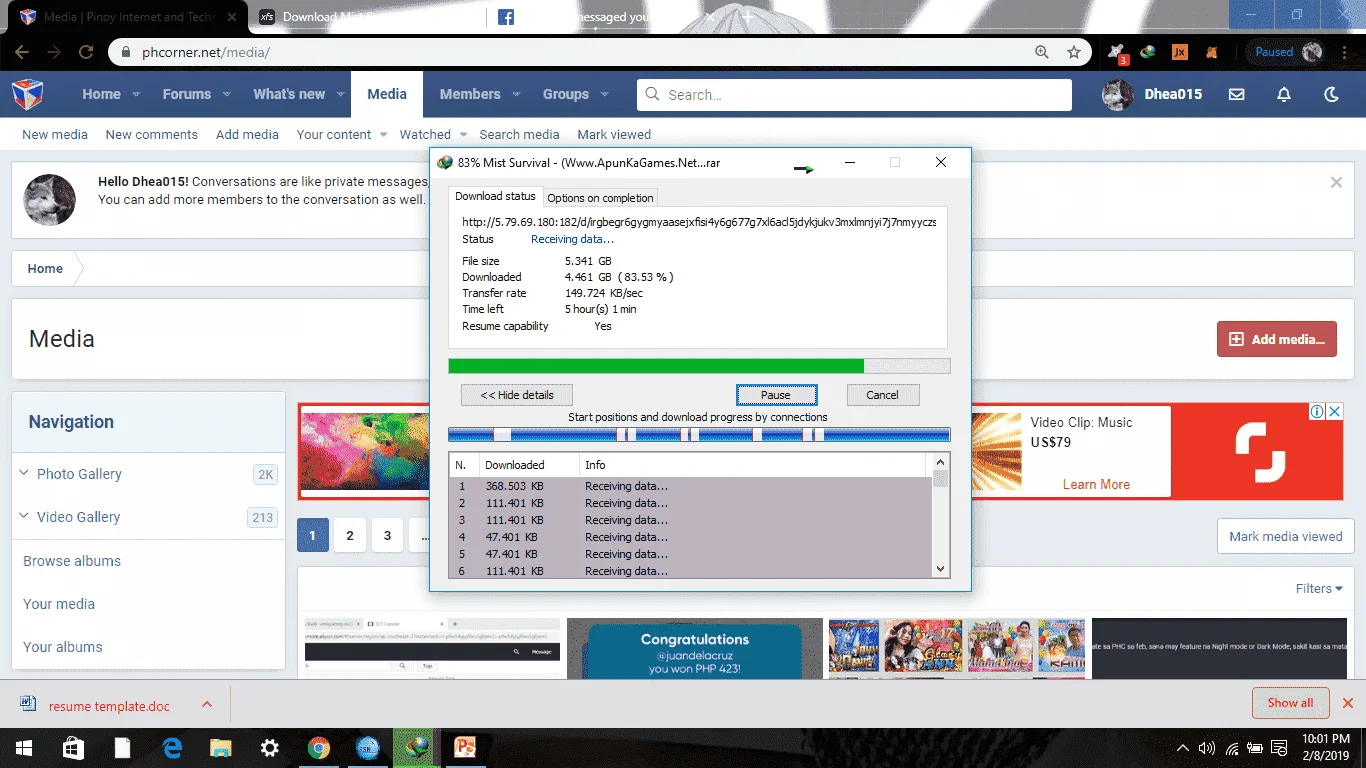
Task: Click Mark media viewed button
Action: 1285,536
